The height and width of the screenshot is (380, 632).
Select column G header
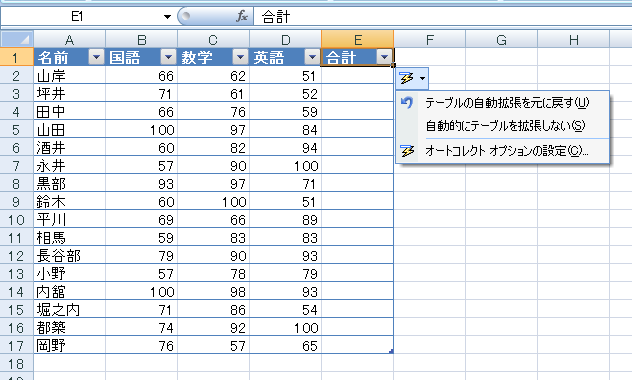[x=501, y=39]
